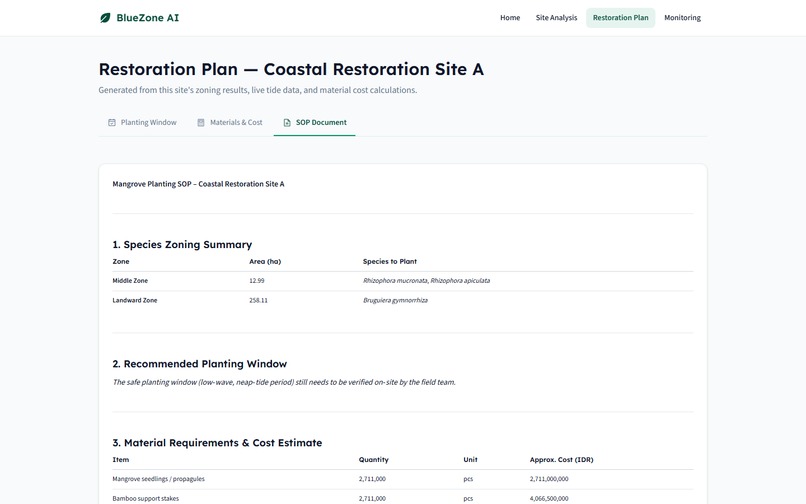The image size is (806, 504).
Task: Select the SOP Document tab
Action: [315, 122]
